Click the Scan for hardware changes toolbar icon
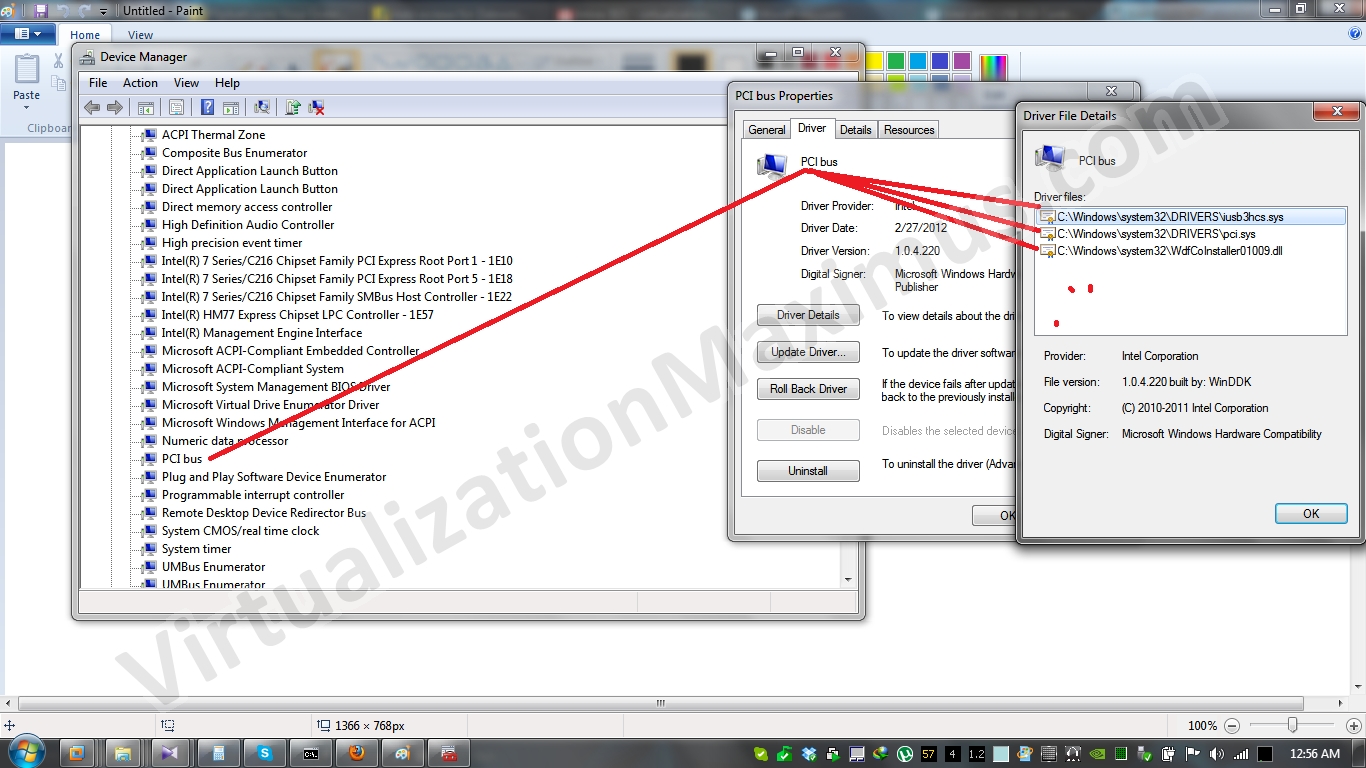 coord(263,107)
